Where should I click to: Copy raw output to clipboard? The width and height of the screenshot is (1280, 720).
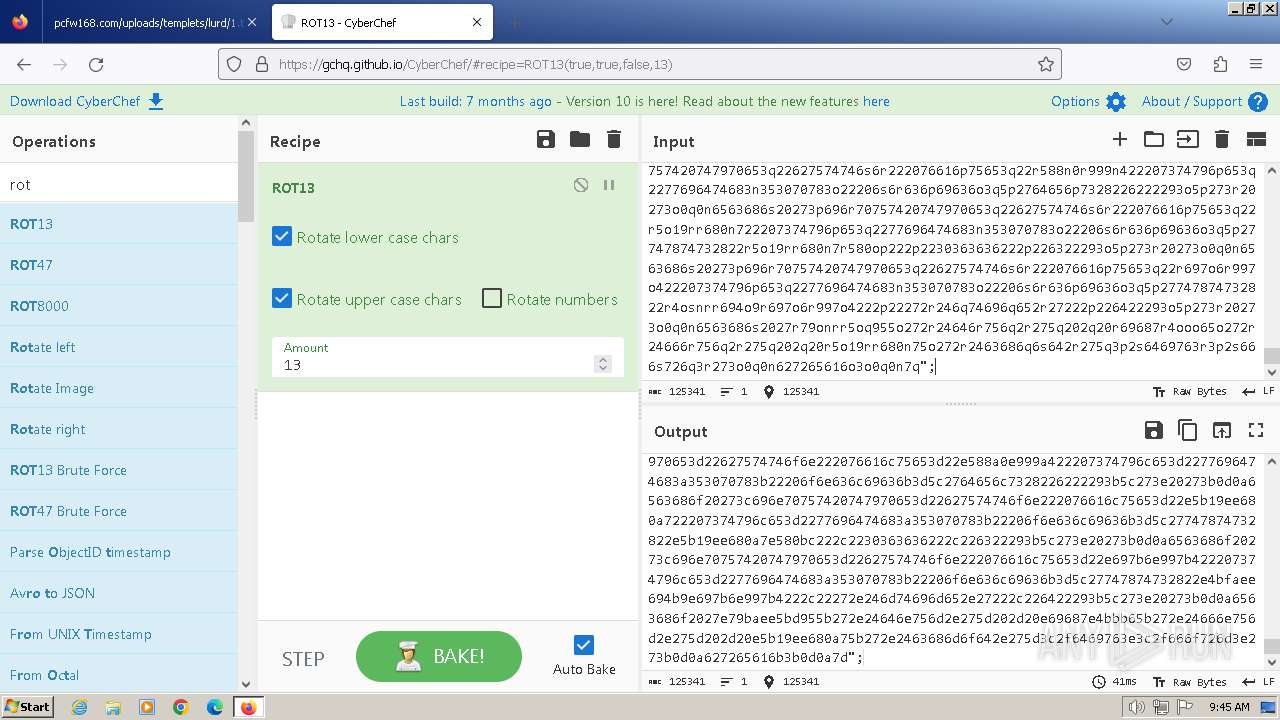[x=1187, y=430]
